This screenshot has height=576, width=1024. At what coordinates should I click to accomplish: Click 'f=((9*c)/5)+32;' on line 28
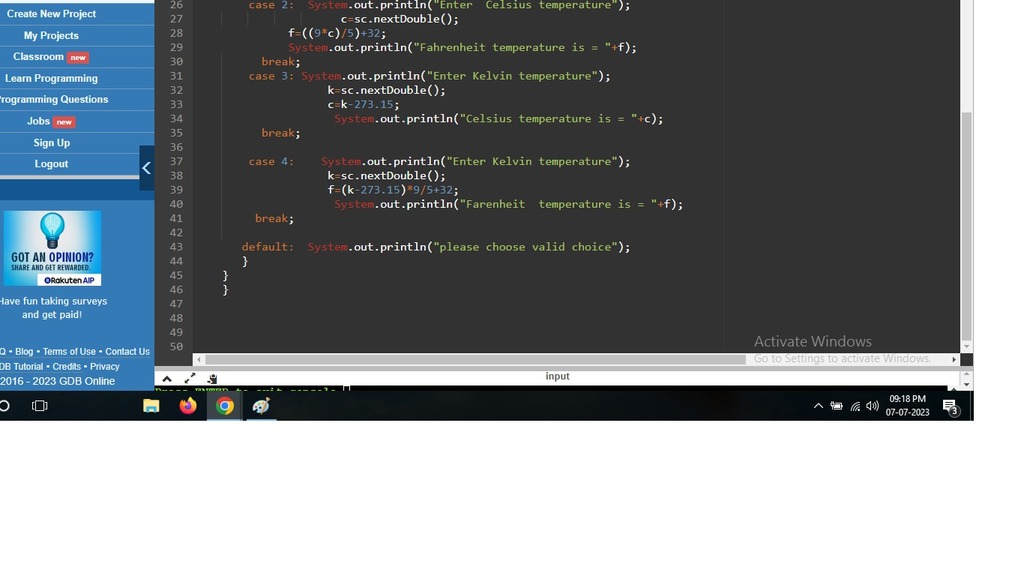(337, 33)
